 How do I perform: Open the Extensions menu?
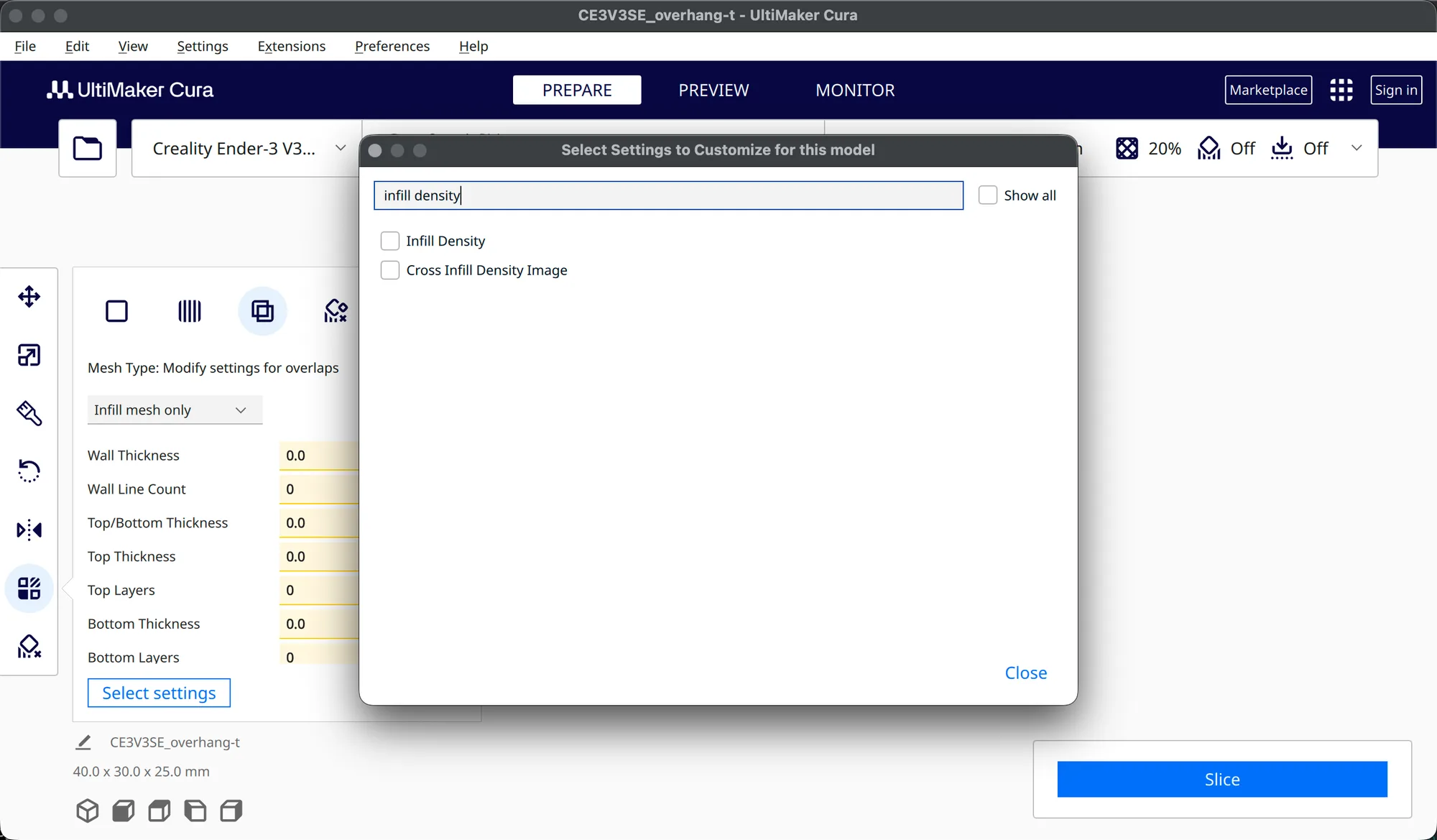pyautogui.click(x=291, y=46)
